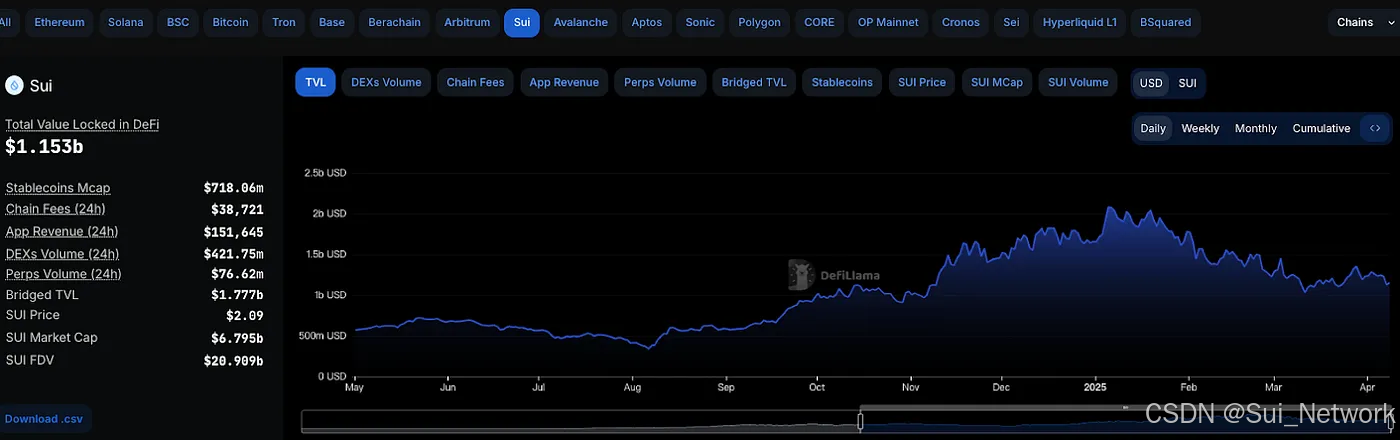Select the Sei chain tab

tap(1011, 22)
